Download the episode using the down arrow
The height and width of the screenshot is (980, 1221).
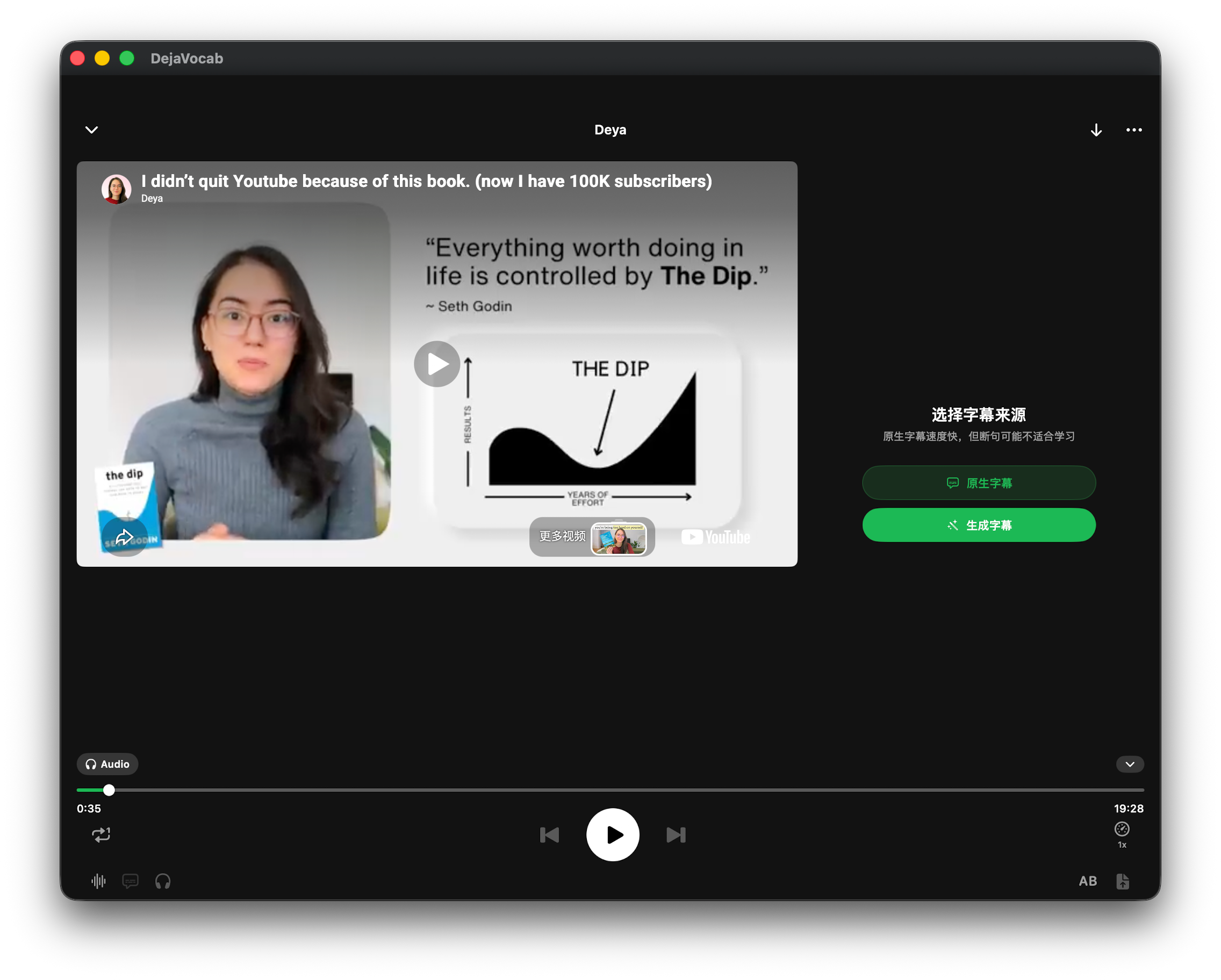tap(1096, 130)
